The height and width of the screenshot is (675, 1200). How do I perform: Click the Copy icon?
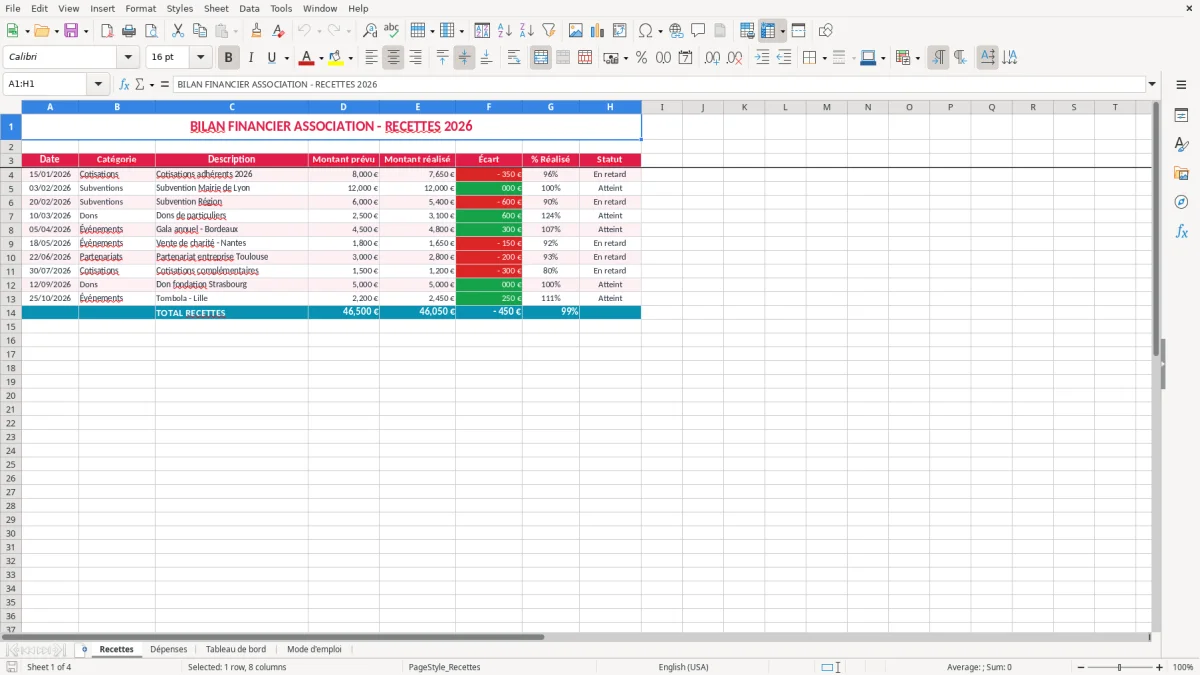click(200, 31)
